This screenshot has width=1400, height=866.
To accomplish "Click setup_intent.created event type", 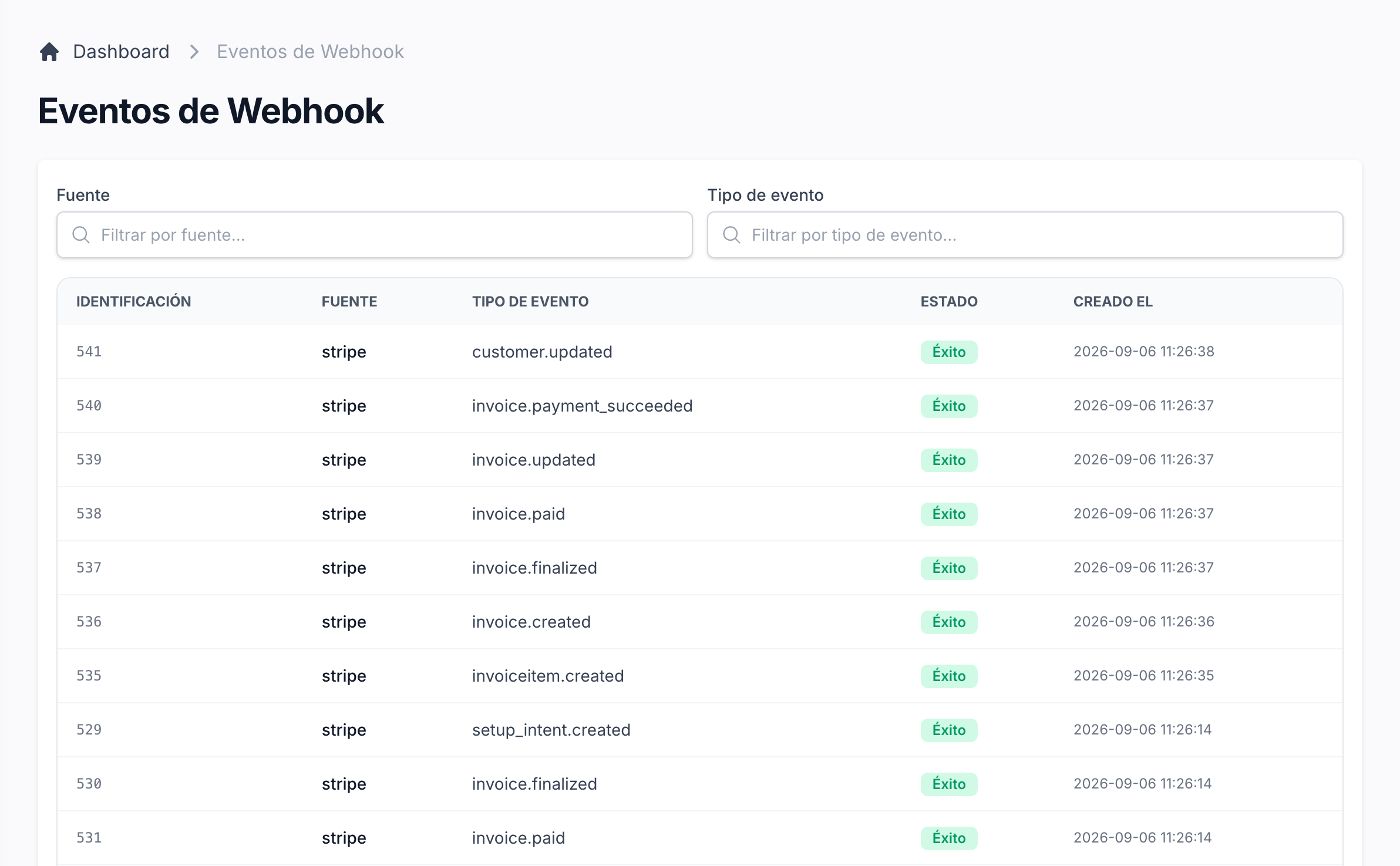I will (x=551, y=730).
